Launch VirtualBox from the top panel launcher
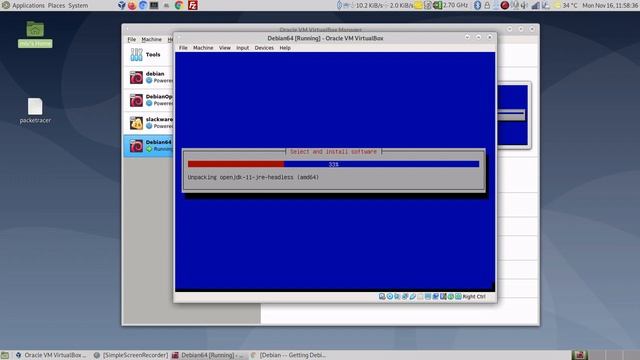This screenshot has height=360, width=640. (x=122, y=5)
